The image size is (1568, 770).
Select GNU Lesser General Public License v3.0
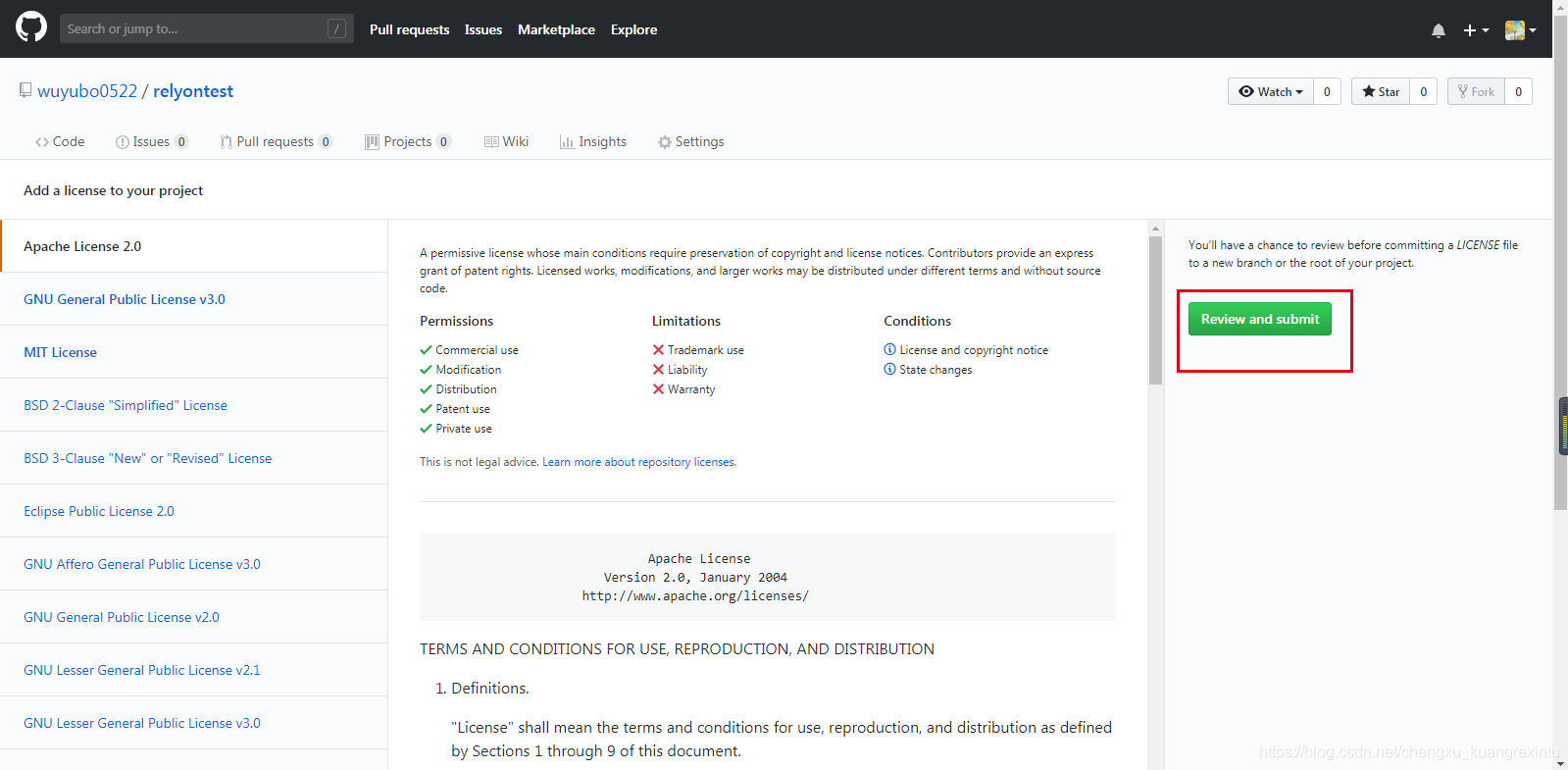point(194,723)
